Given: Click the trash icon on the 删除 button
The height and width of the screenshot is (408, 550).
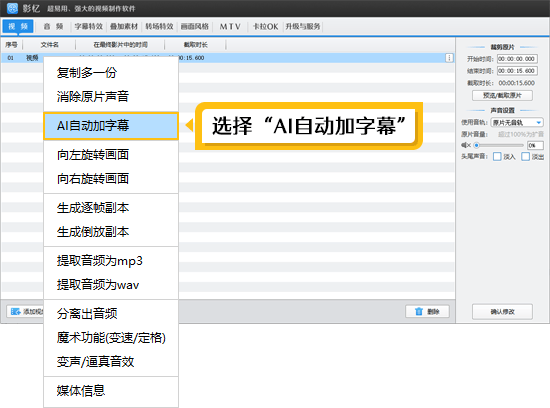Looking at the screenshot, I should coord(419,311).
